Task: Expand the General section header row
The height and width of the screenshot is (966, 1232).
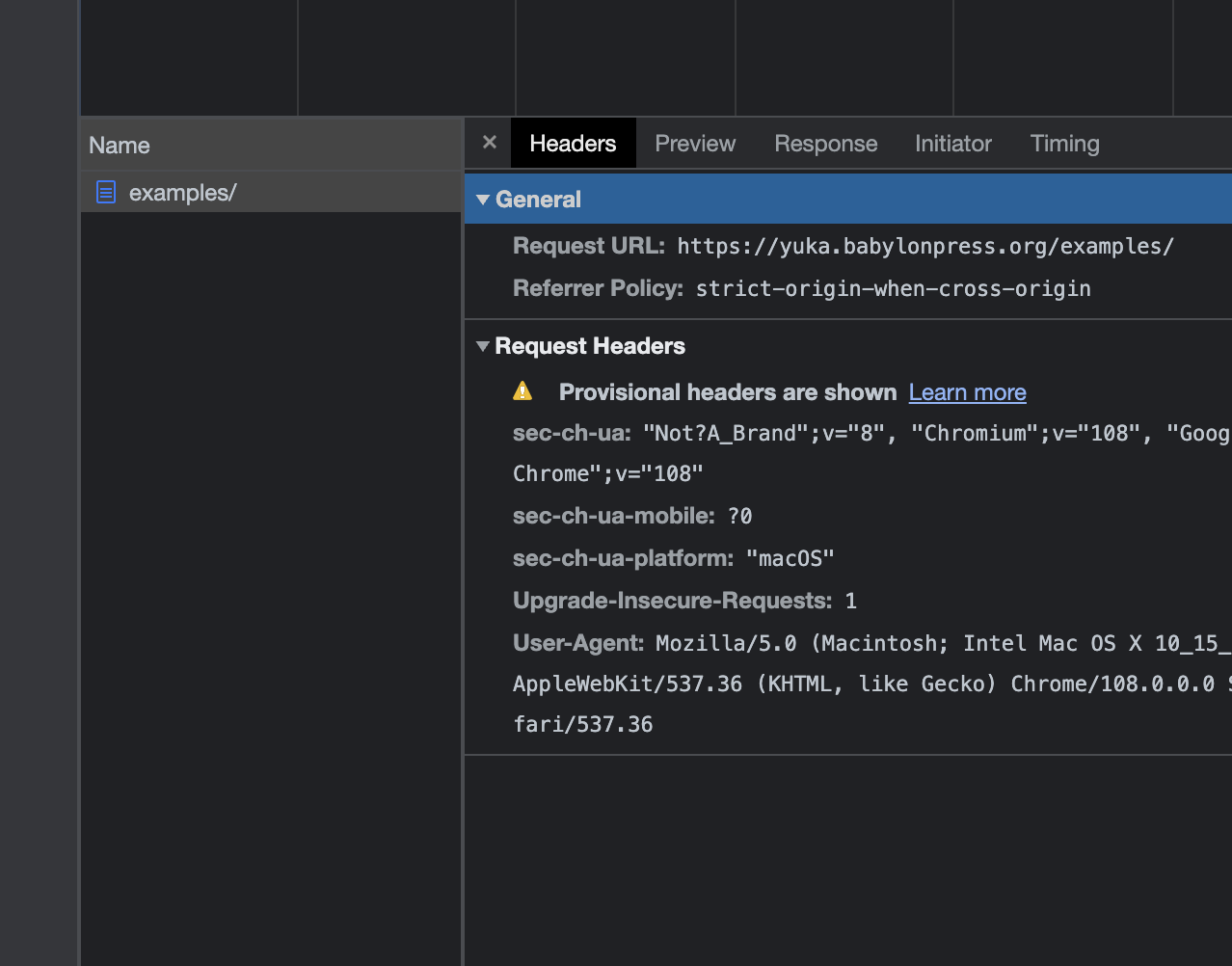Action: point(539,199)
